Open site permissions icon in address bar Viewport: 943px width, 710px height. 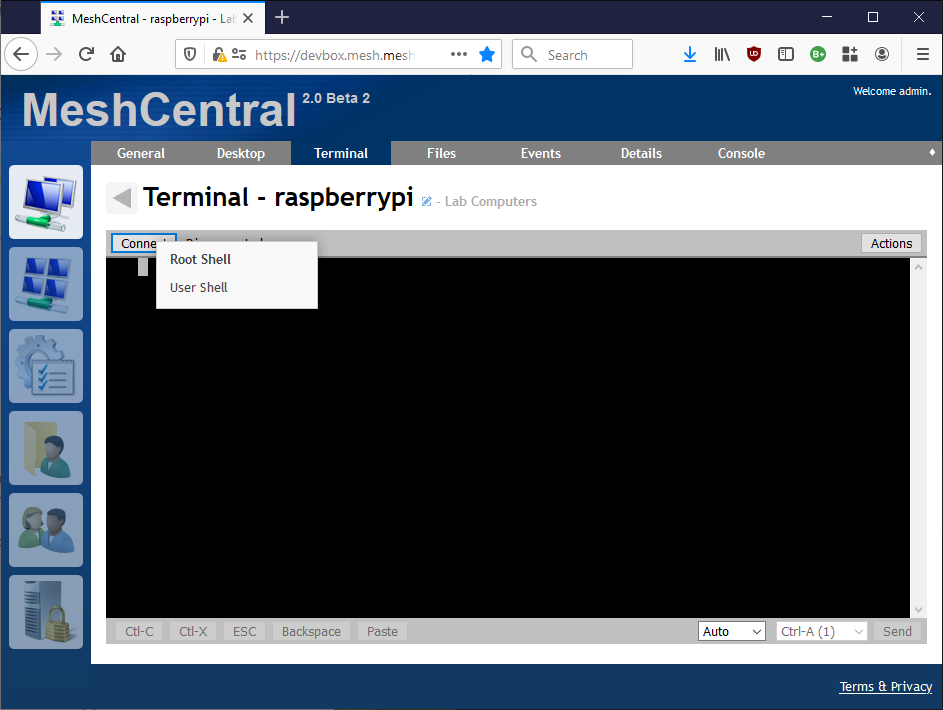pos(239,55)
